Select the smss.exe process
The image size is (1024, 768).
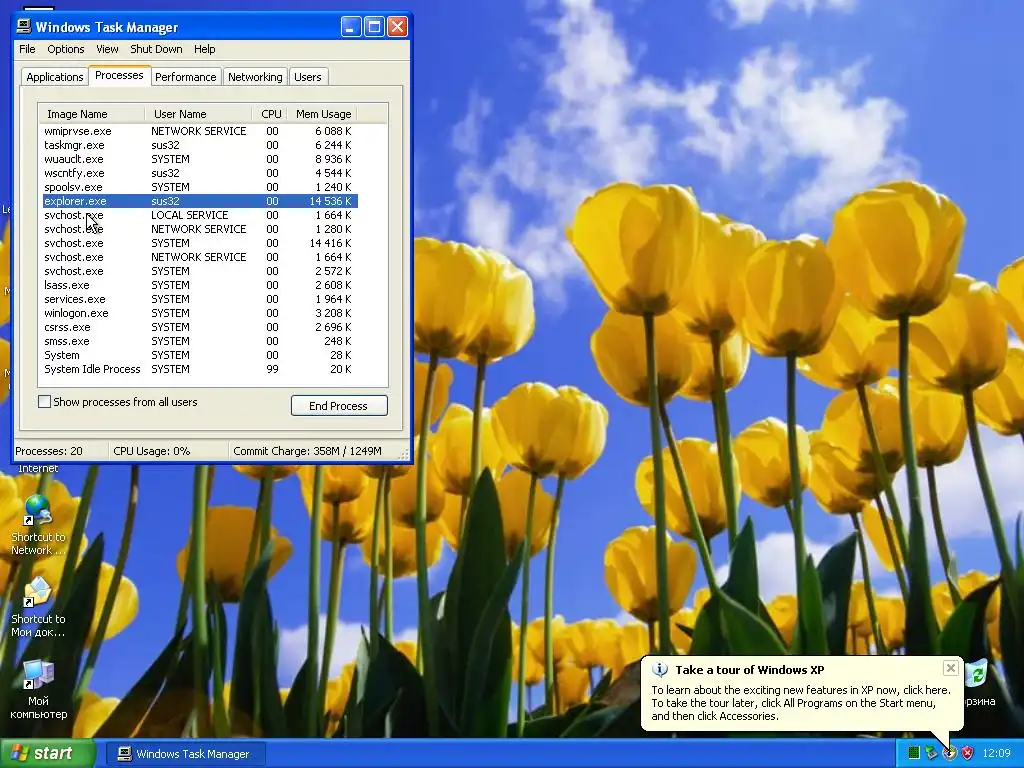coord(200,342)
